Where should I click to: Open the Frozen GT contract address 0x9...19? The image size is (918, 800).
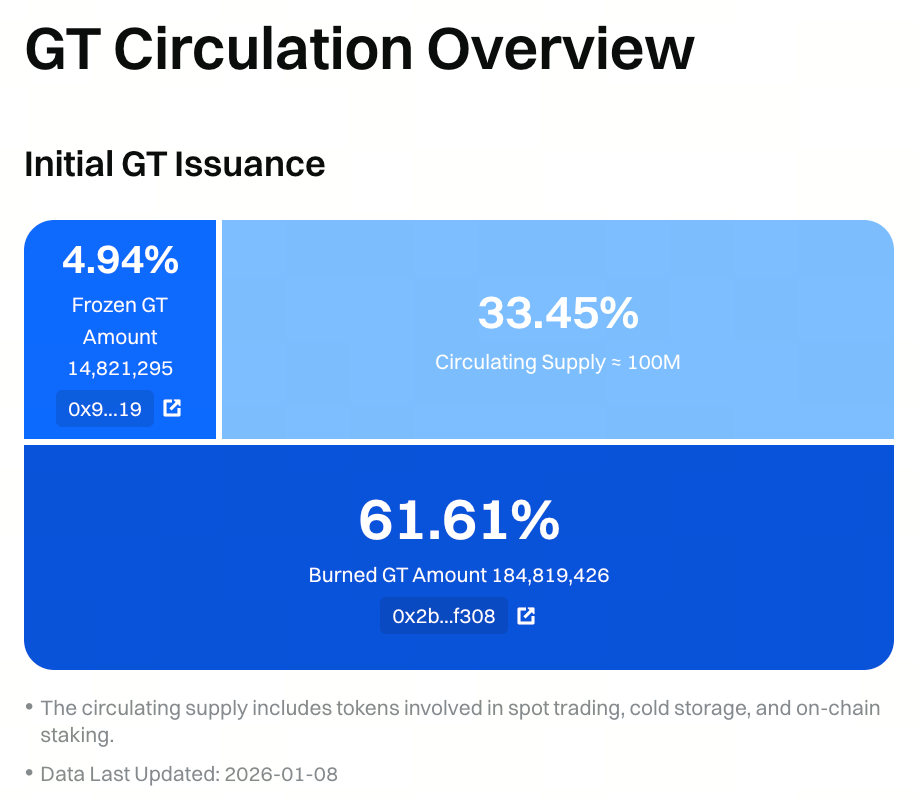click(x=105, y=408)
